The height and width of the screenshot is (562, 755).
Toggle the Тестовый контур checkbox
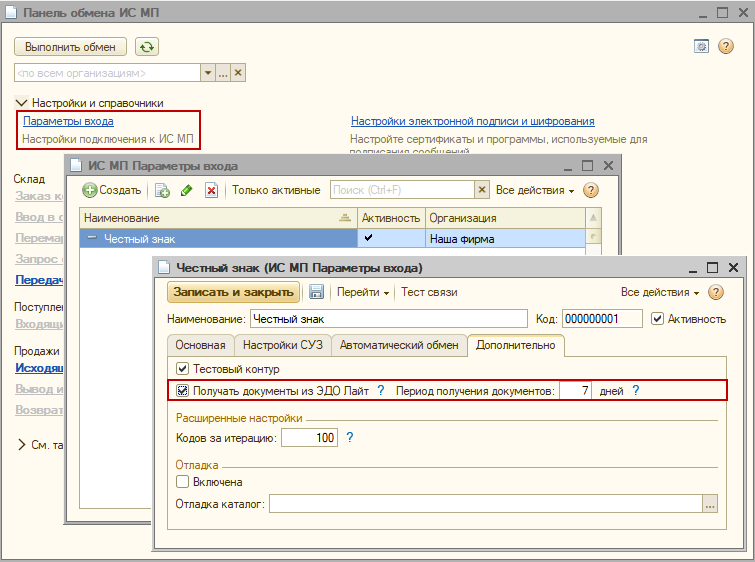182,369
